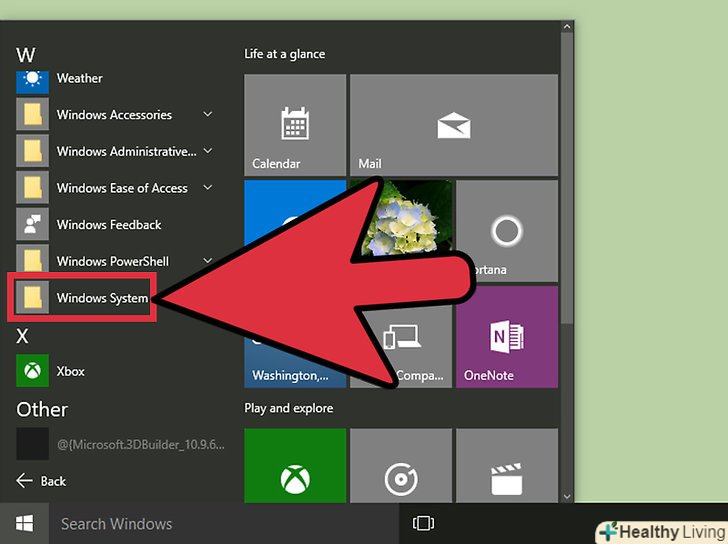The width and height of the screenshot is (728, 544).
Task: Select the @{Microsoft.3DBuilder_10.9.6... entry text
Action: 141,445
